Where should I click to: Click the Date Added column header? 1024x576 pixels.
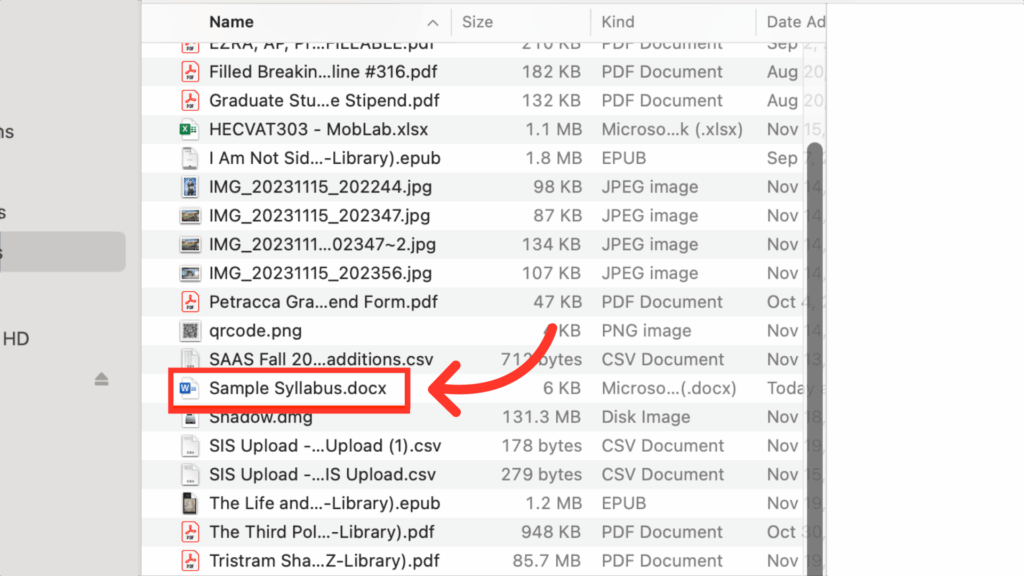793,21
